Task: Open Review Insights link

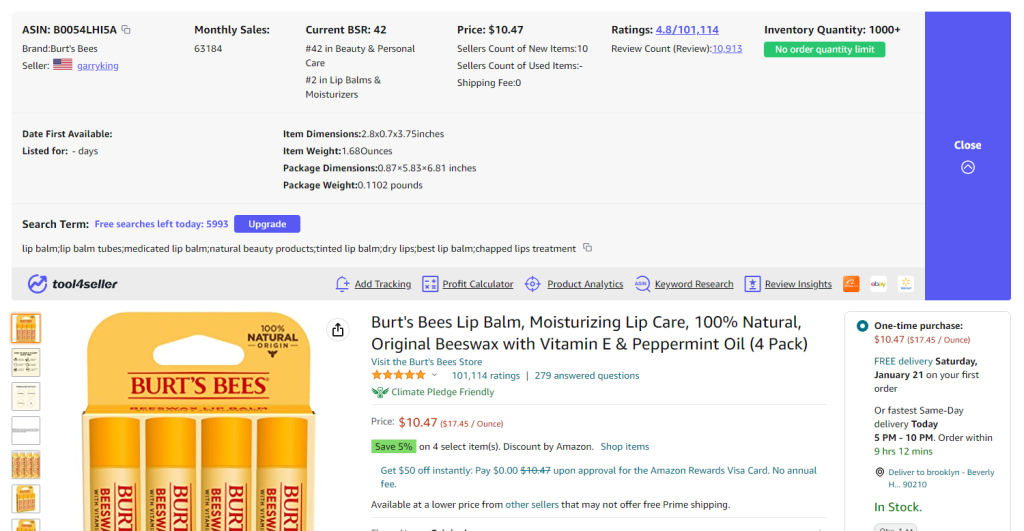Action: pyautogui.click(x=798, y=284)
